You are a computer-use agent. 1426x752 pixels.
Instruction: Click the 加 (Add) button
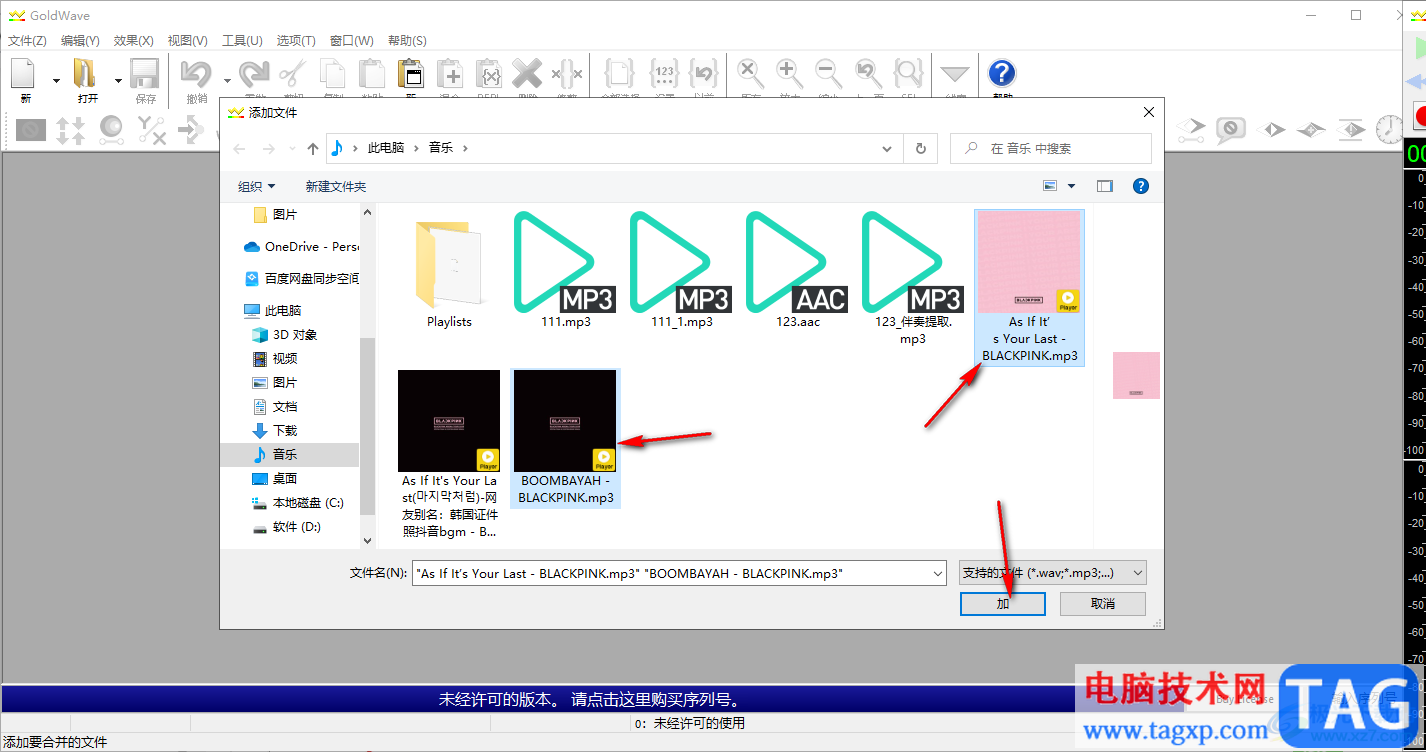pos(1003,603)
